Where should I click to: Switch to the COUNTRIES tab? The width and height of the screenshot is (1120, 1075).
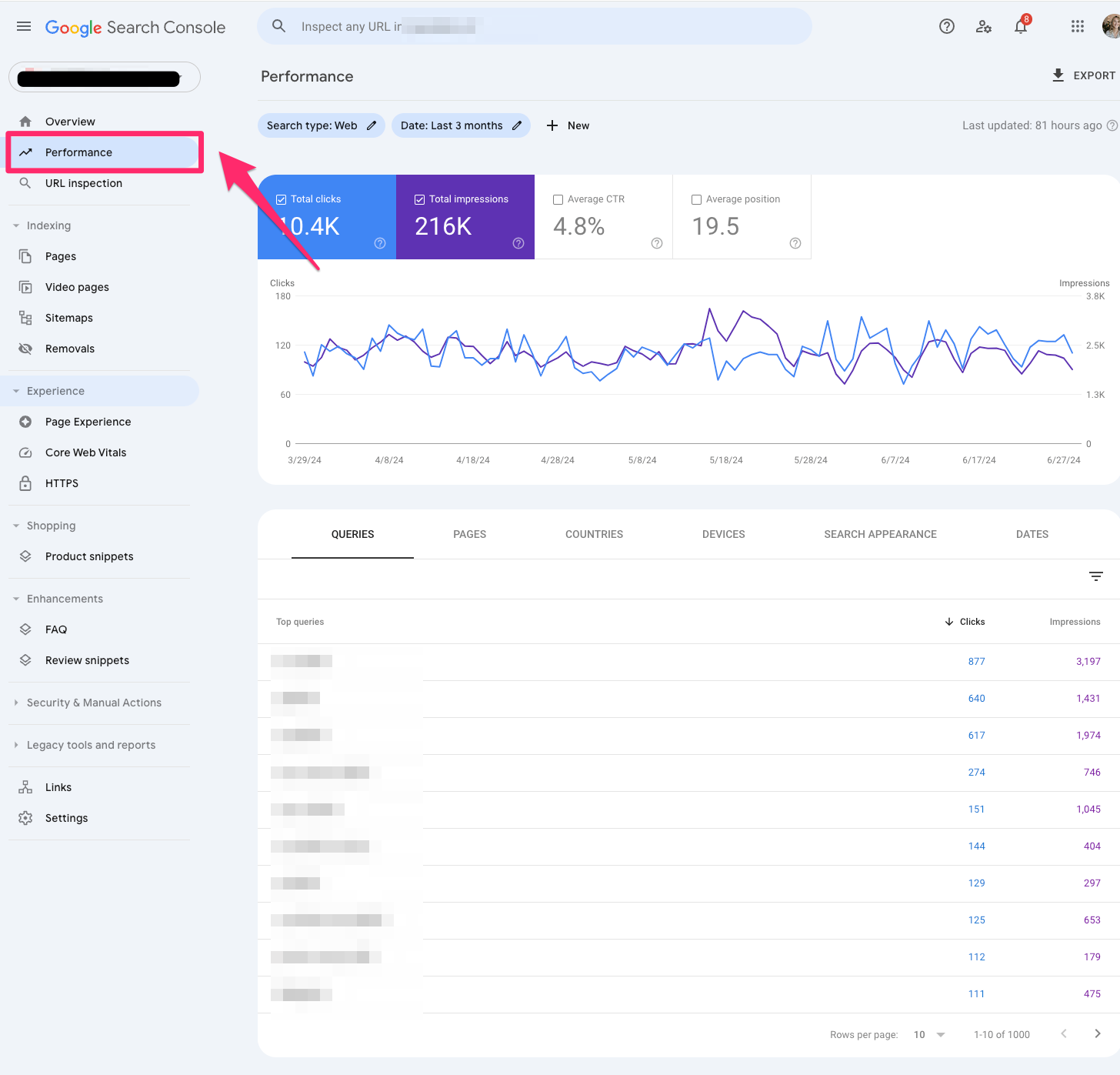(x=593, y=534)
